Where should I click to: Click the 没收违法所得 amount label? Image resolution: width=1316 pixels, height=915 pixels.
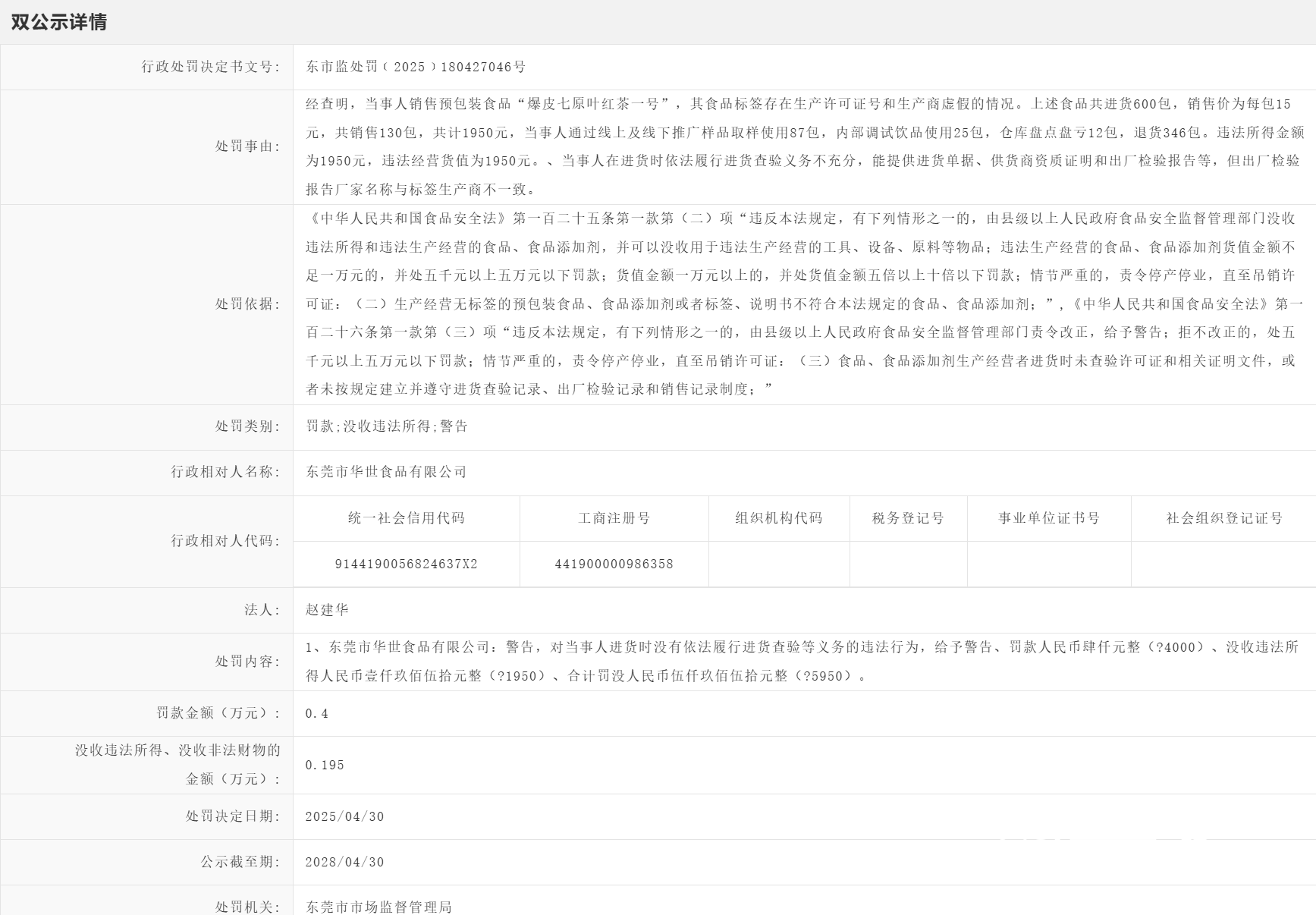coord(177,765)
